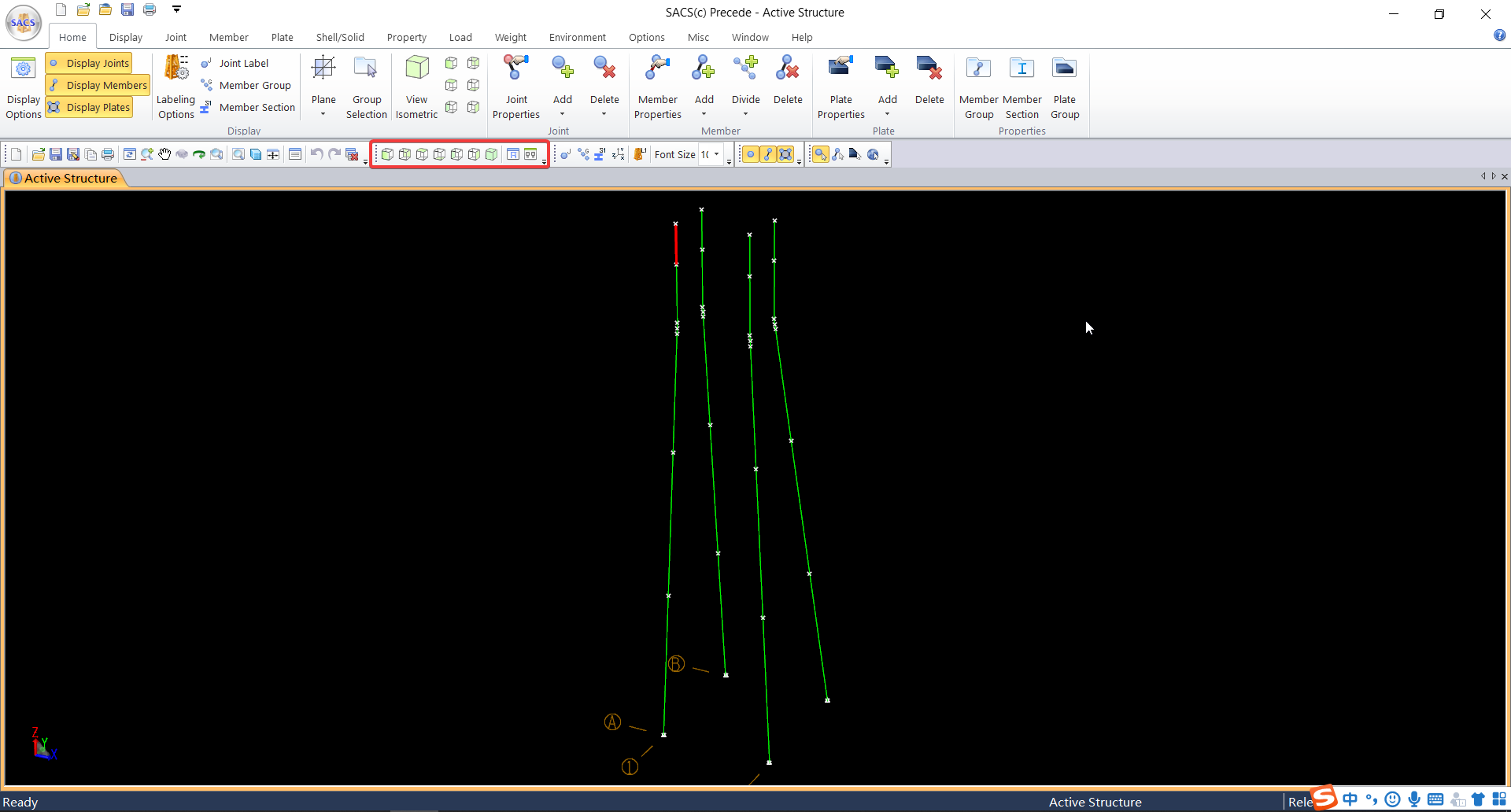Click the axes XYZ toolbar icon
This screenshot has height=812, width=1511.
pos(619,154)
